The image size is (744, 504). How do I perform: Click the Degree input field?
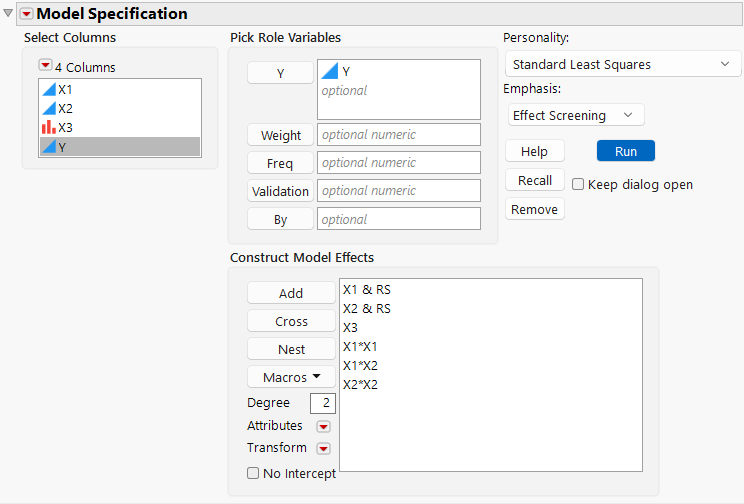click(x=323, y=403)
